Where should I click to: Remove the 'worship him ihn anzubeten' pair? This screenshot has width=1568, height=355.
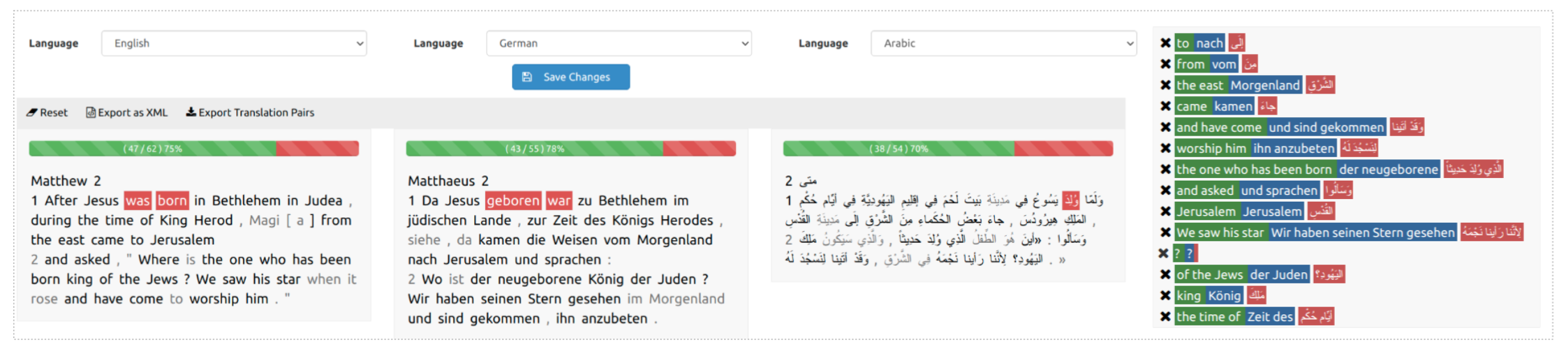click(x=1165, y=148)
